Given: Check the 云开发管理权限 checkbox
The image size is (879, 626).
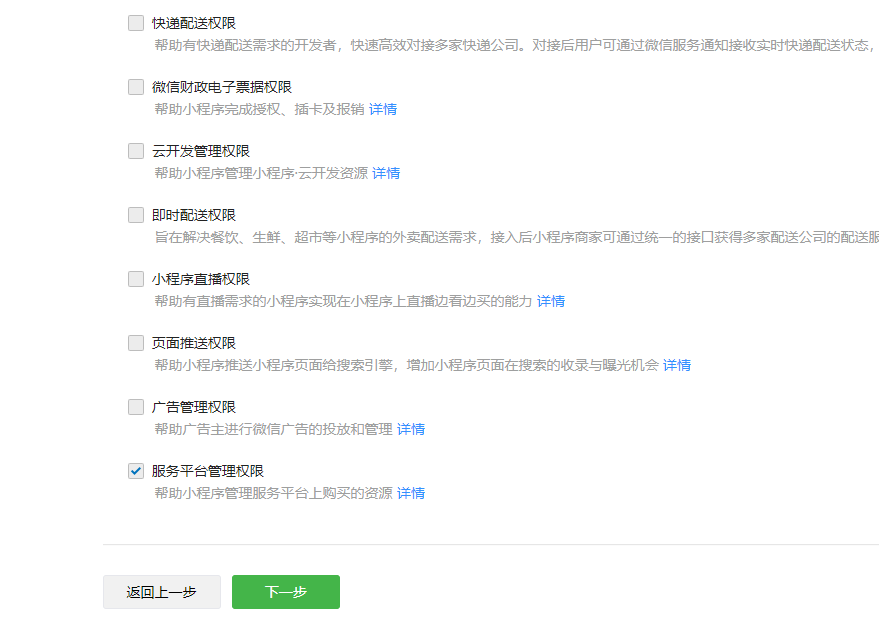Looking at the screenshot, I should pos(136,151).
